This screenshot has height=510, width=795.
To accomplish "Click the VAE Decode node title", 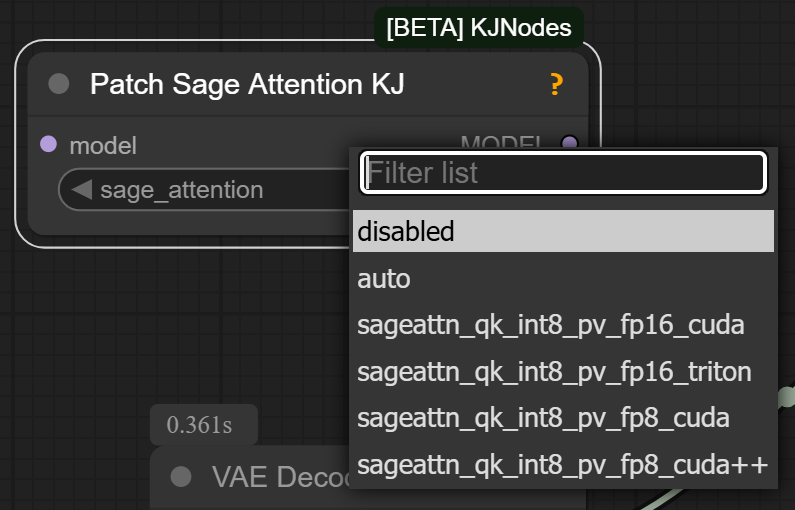I will click(281, 477).
